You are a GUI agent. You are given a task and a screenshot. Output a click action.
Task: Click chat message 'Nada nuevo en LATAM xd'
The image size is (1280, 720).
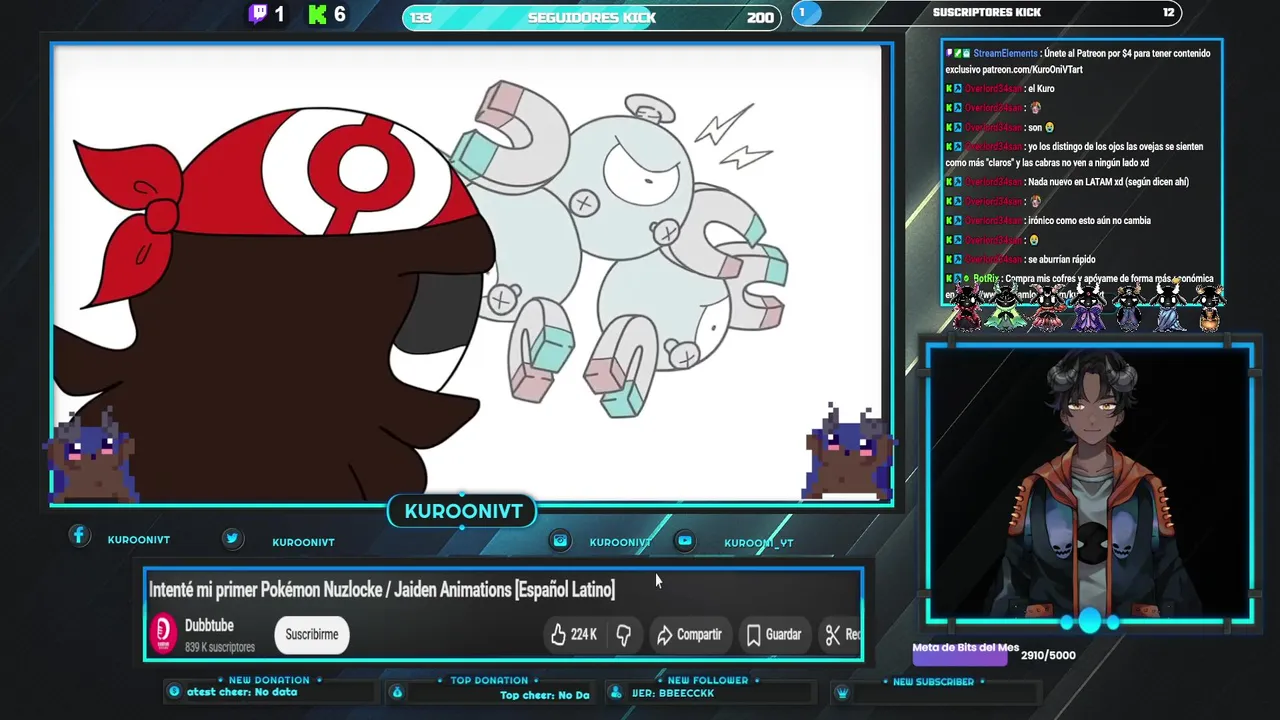point(1067,182)
